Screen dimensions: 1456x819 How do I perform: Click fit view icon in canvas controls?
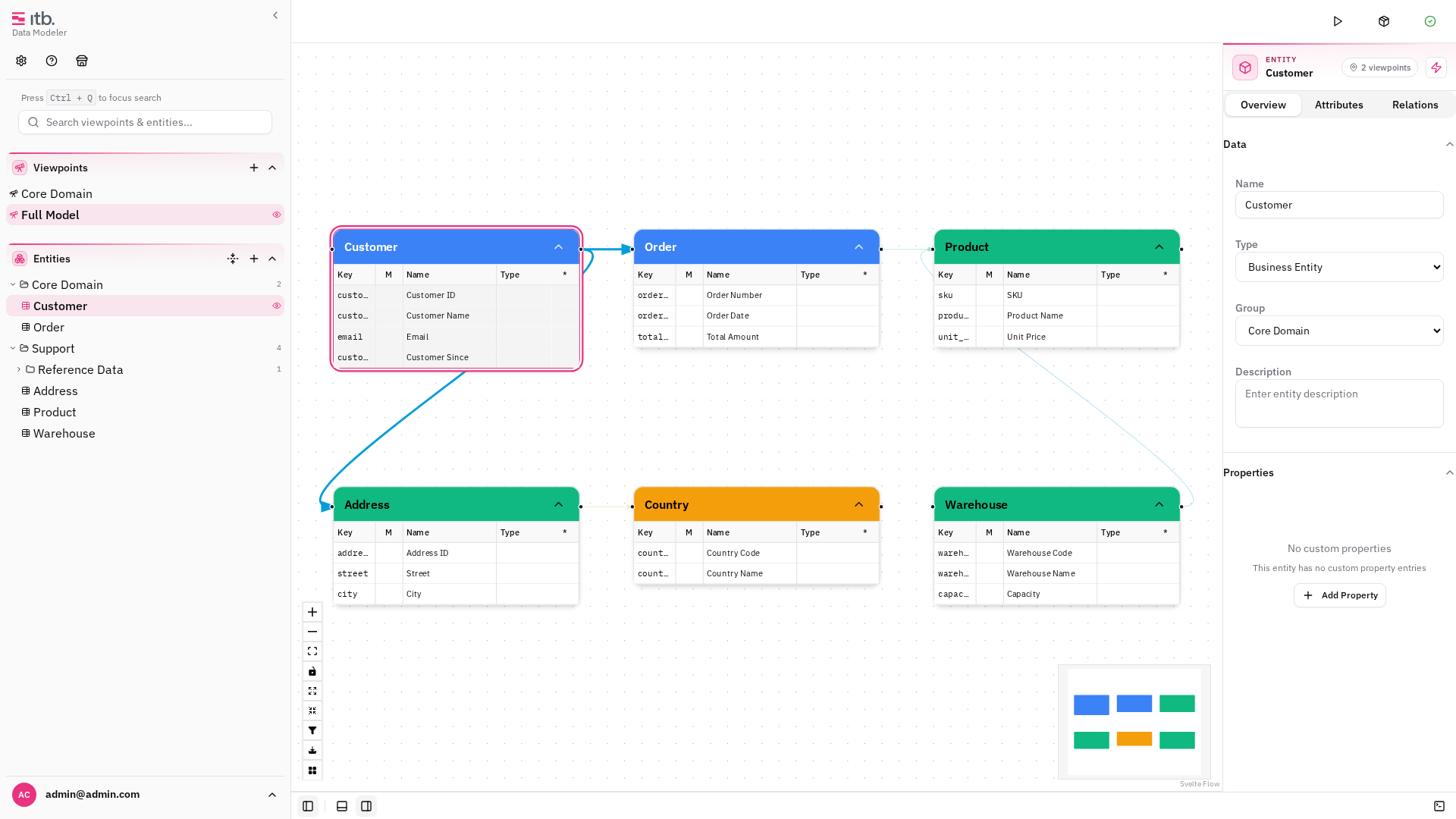312,651
